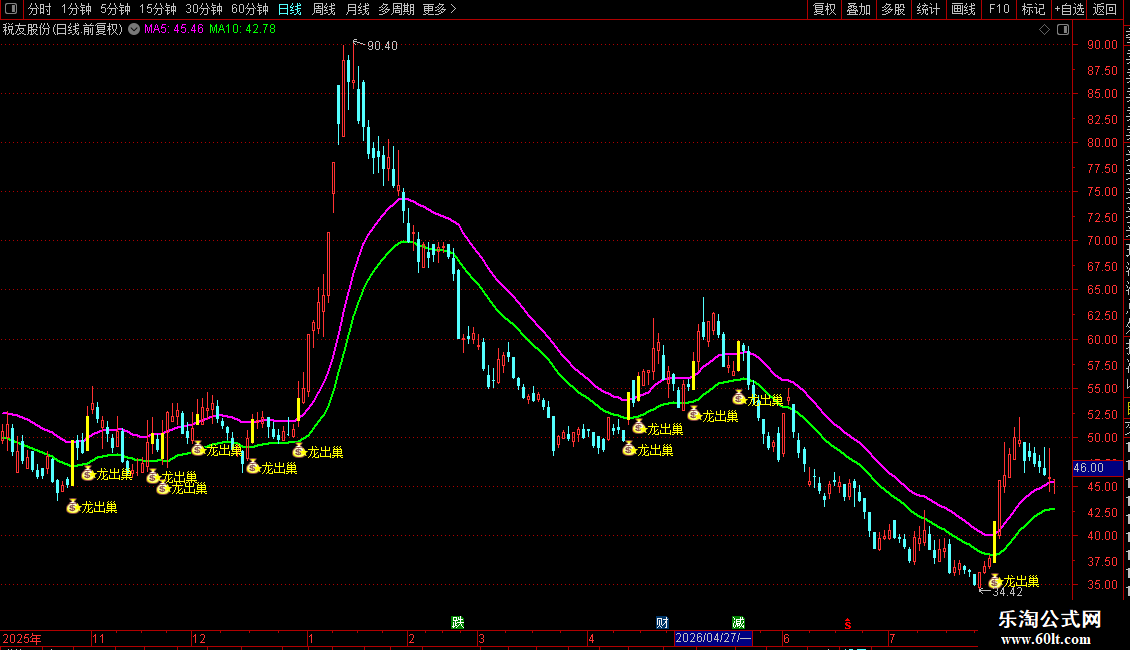
Task: Click 返回 to go back
Action: (1104, 9)
